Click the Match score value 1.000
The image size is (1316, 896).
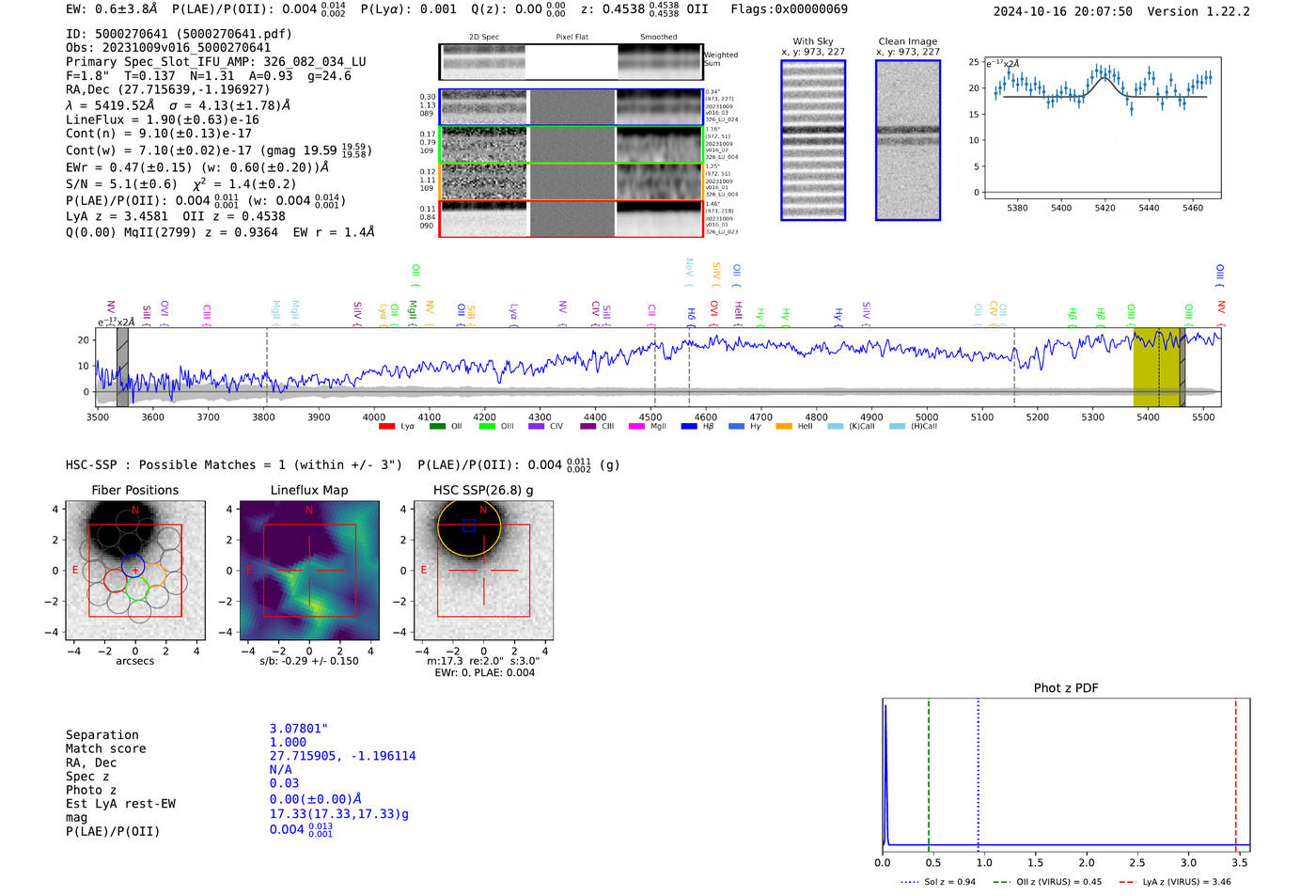click(288, 743)
